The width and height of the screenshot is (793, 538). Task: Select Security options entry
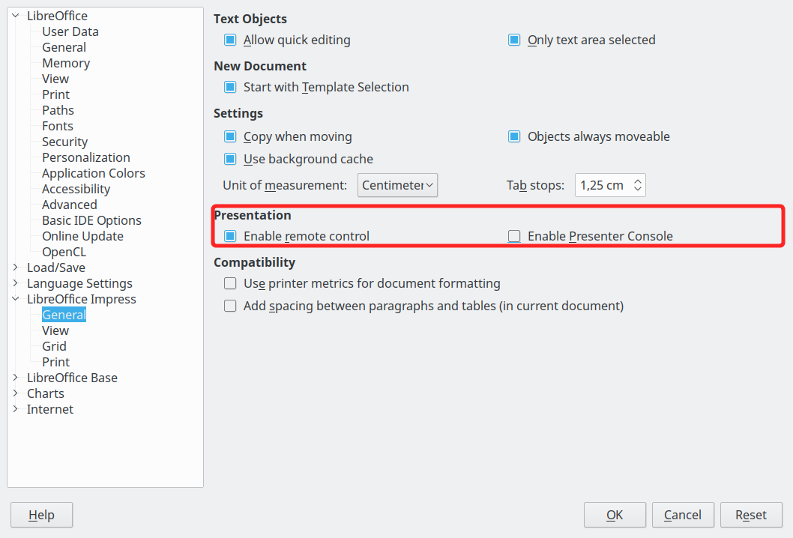(65, 142)
